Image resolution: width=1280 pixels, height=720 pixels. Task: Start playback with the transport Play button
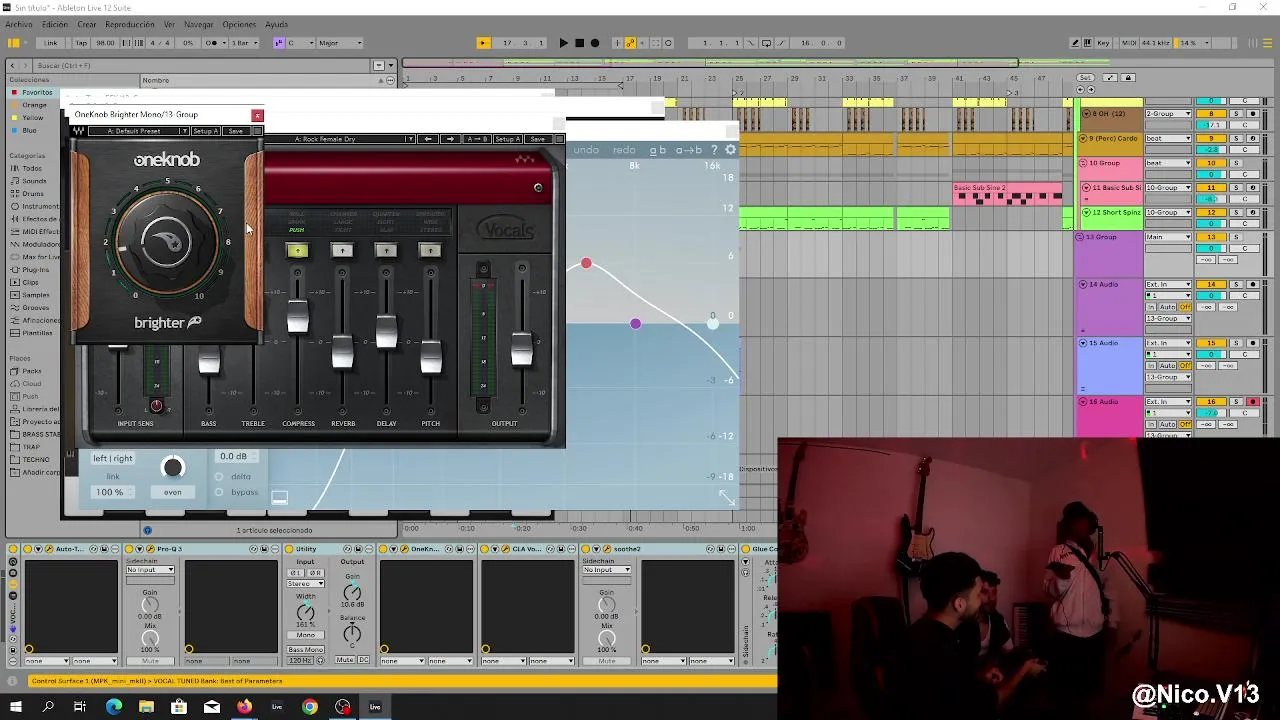click(x=564, y=43)
